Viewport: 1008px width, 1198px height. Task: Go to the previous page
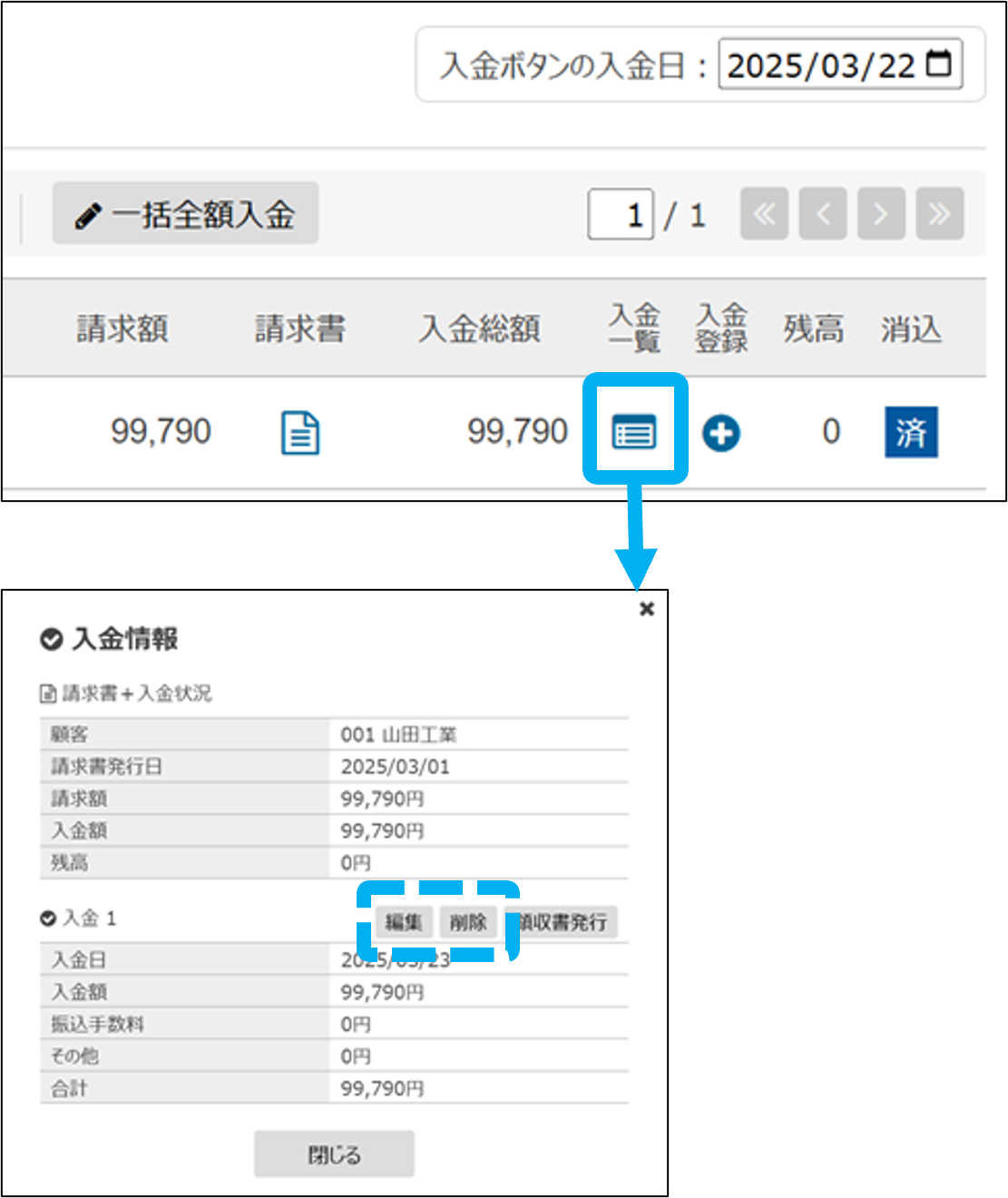[823, 214]
